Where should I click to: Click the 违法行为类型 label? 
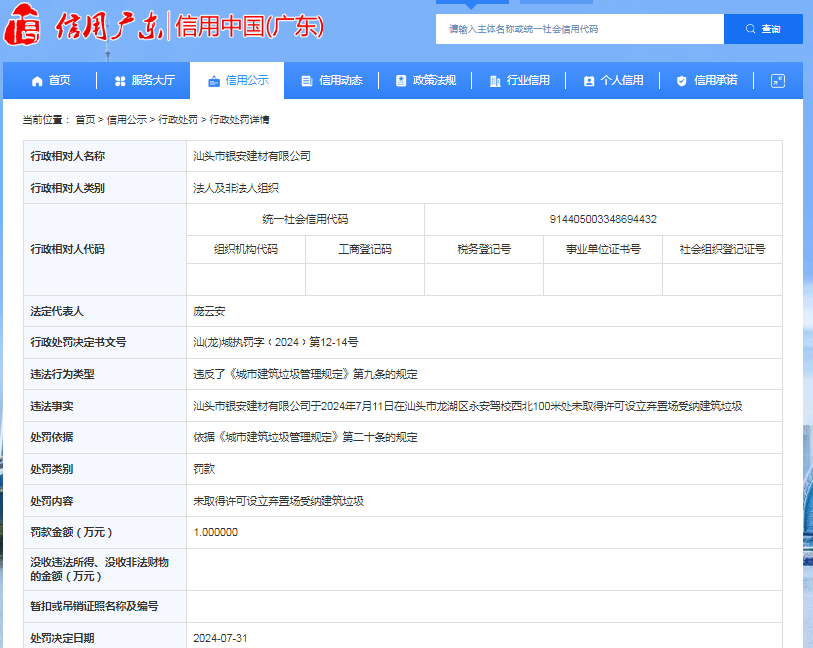tap(62, 374)
